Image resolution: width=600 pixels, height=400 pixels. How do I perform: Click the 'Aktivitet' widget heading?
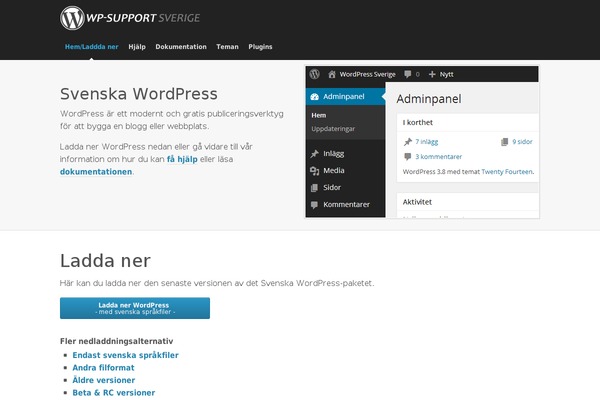417,202
